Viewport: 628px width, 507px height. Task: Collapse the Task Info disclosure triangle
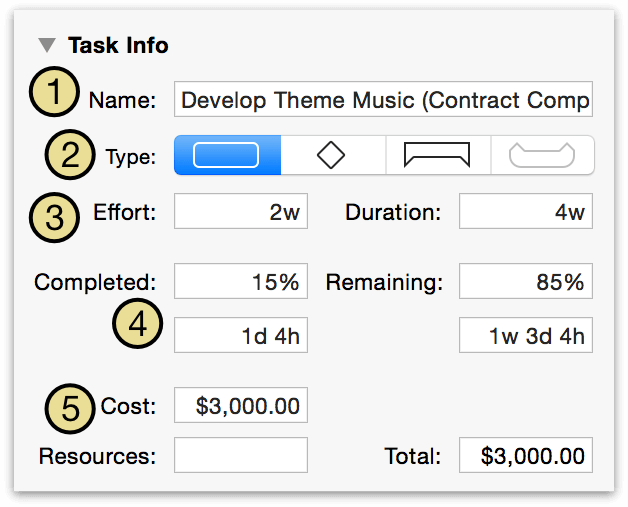[47, 45]
